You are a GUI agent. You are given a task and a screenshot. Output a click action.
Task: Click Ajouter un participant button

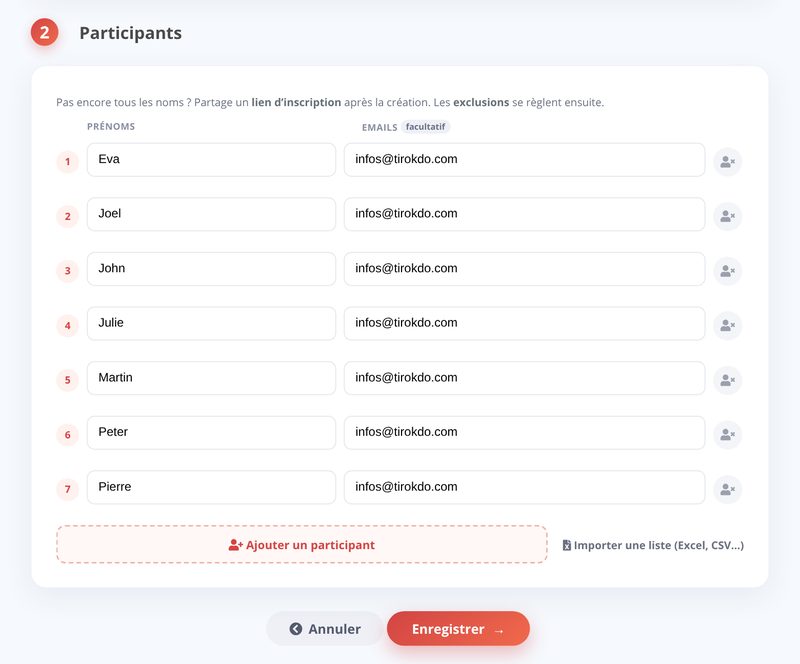[x=302, y=545]
